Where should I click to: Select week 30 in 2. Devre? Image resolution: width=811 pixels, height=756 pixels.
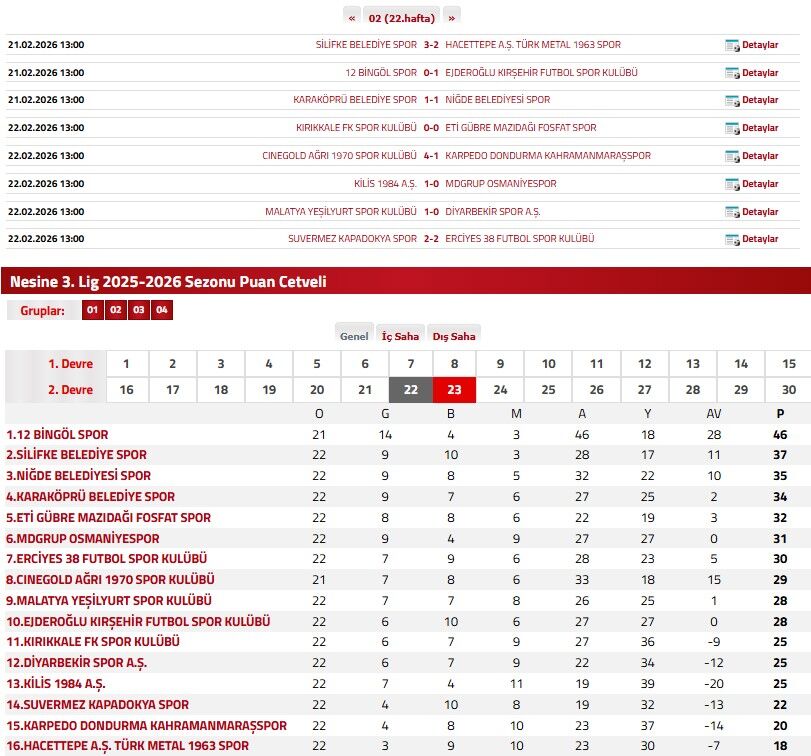(x=788, y=390)
